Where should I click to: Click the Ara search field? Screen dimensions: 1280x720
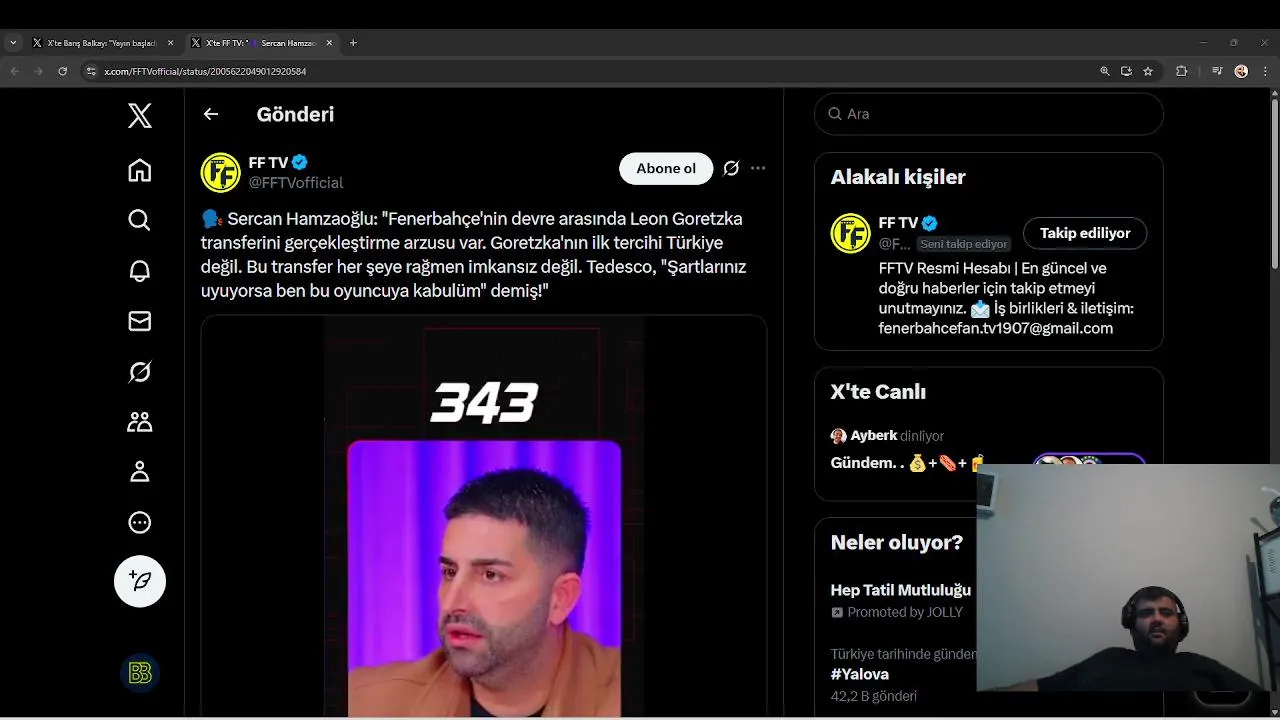989,114
